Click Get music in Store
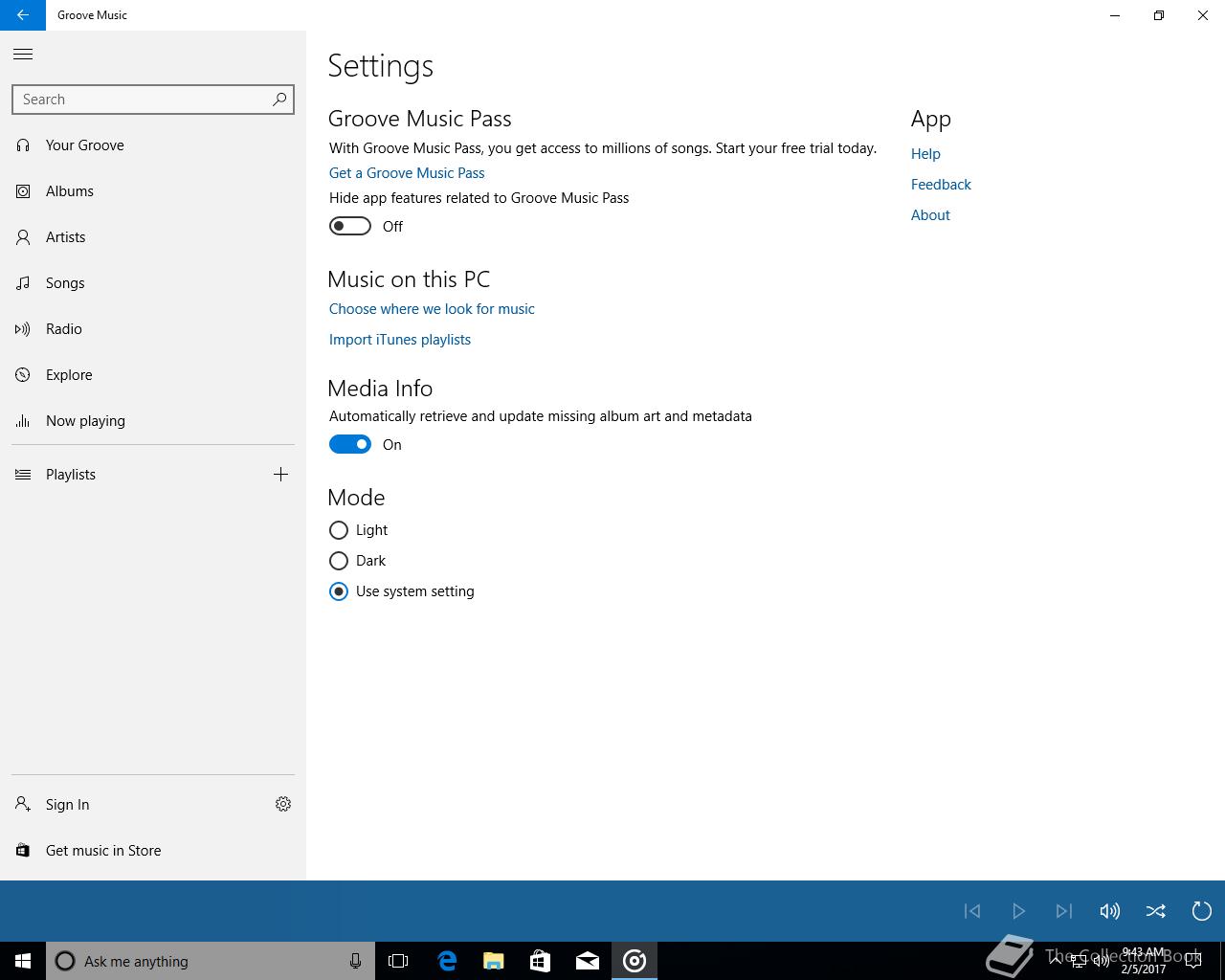This screenshot has height=980, width=1225. [153, 851]
